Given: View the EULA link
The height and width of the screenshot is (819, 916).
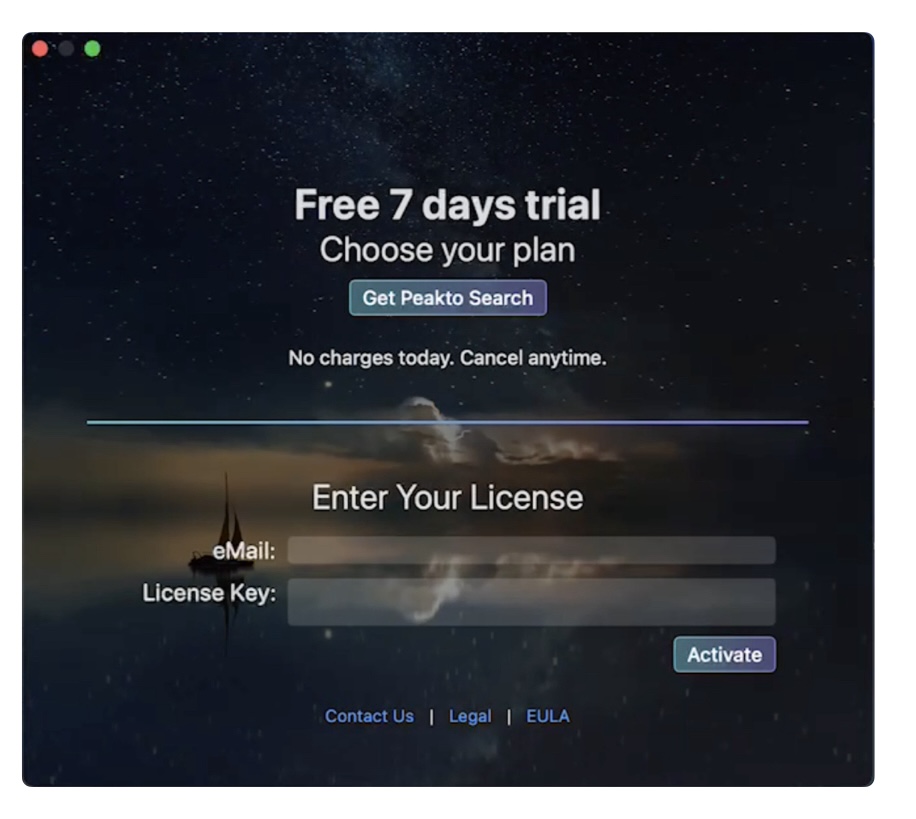Looking at the screenshot, I should pyautogui.click(x=547, y=716).
